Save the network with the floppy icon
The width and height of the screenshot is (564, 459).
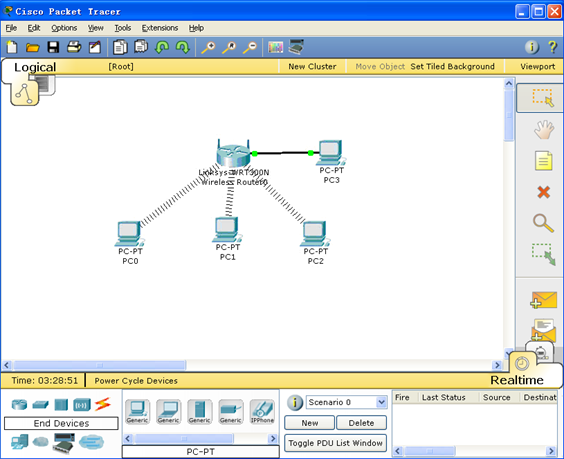coord(53,47)
